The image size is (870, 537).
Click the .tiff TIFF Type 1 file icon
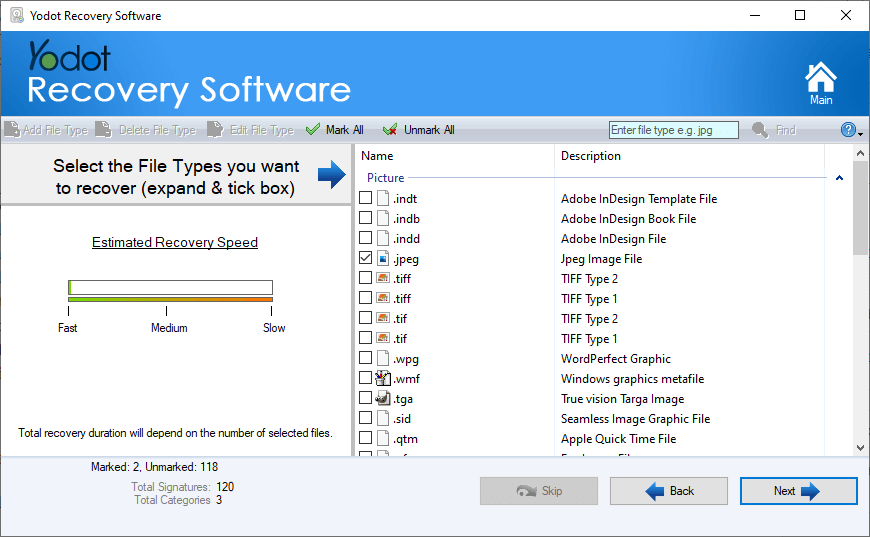(x=383, y=298)
